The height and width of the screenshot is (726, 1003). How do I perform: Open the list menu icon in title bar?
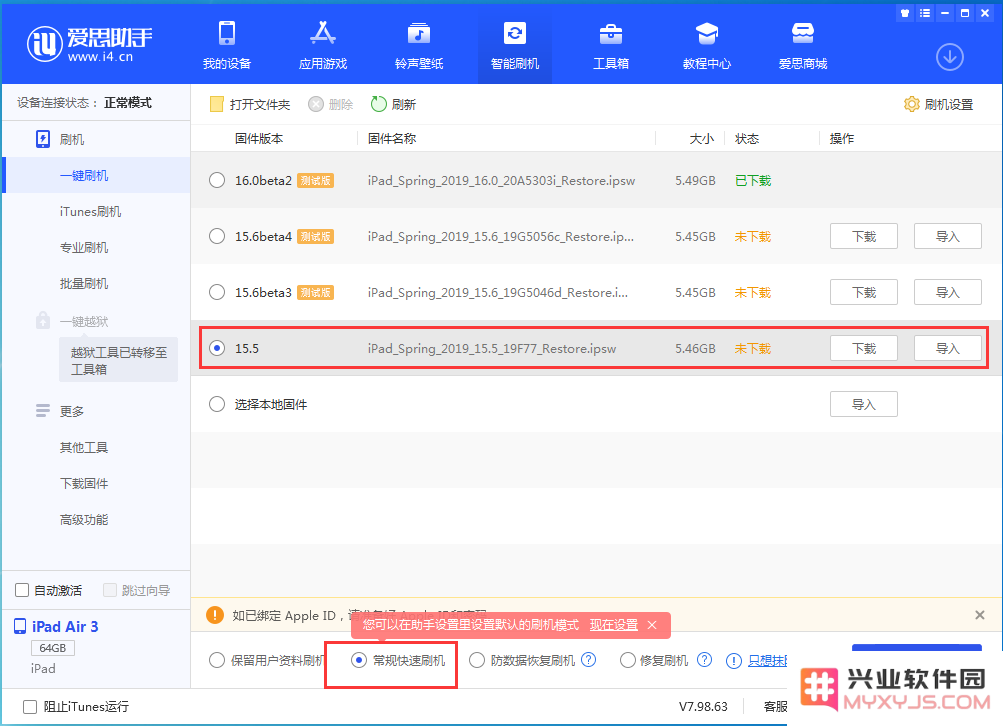924,13
